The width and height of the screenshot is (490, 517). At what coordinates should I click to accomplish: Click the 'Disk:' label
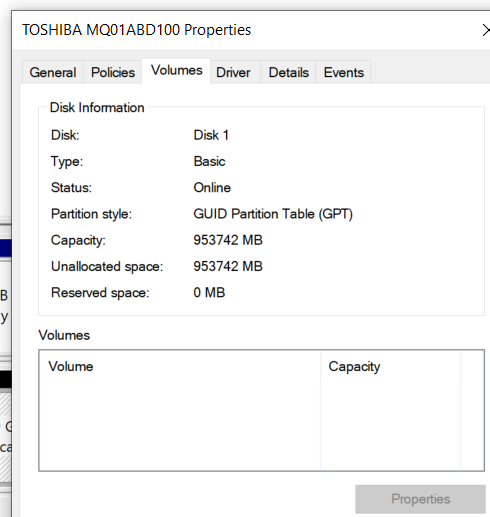tap(65, 135)
